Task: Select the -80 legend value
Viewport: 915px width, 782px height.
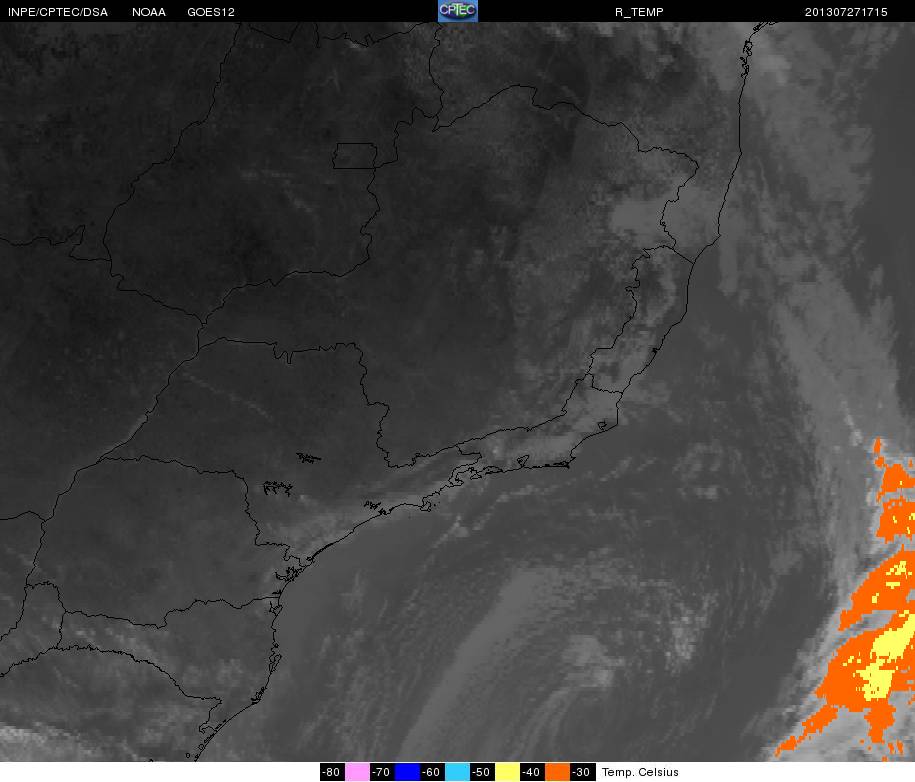Action: pyautogui.click(x=332, y=772)
